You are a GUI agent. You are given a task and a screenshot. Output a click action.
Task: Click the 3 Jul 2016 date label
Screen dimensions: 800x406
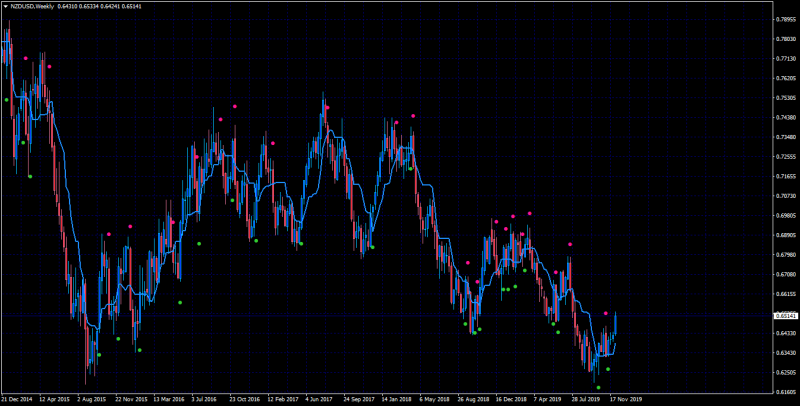click(x=206, y=399)
